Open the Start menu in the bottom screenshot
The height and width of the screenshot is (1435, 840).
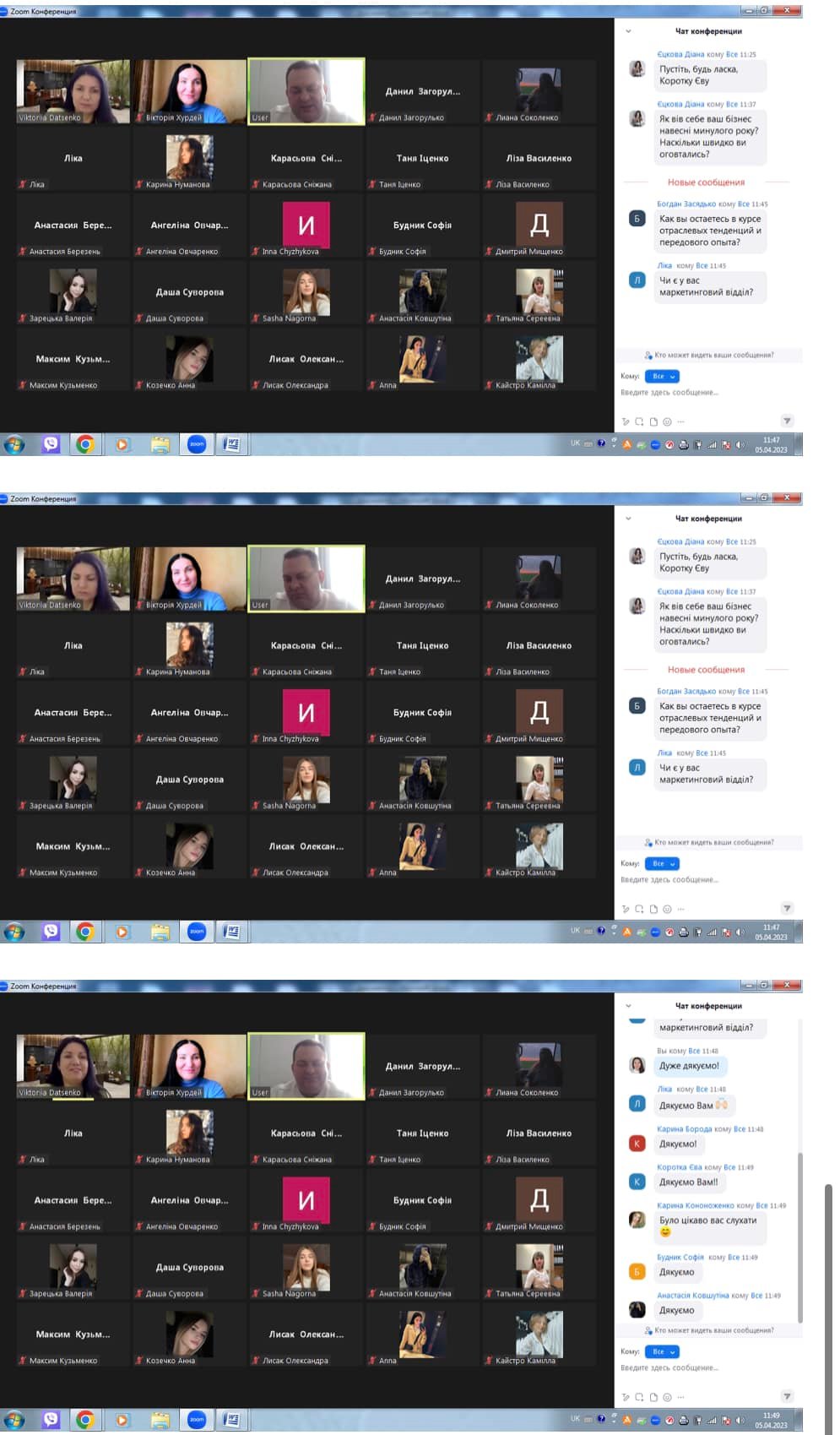tap(14, 1420)
